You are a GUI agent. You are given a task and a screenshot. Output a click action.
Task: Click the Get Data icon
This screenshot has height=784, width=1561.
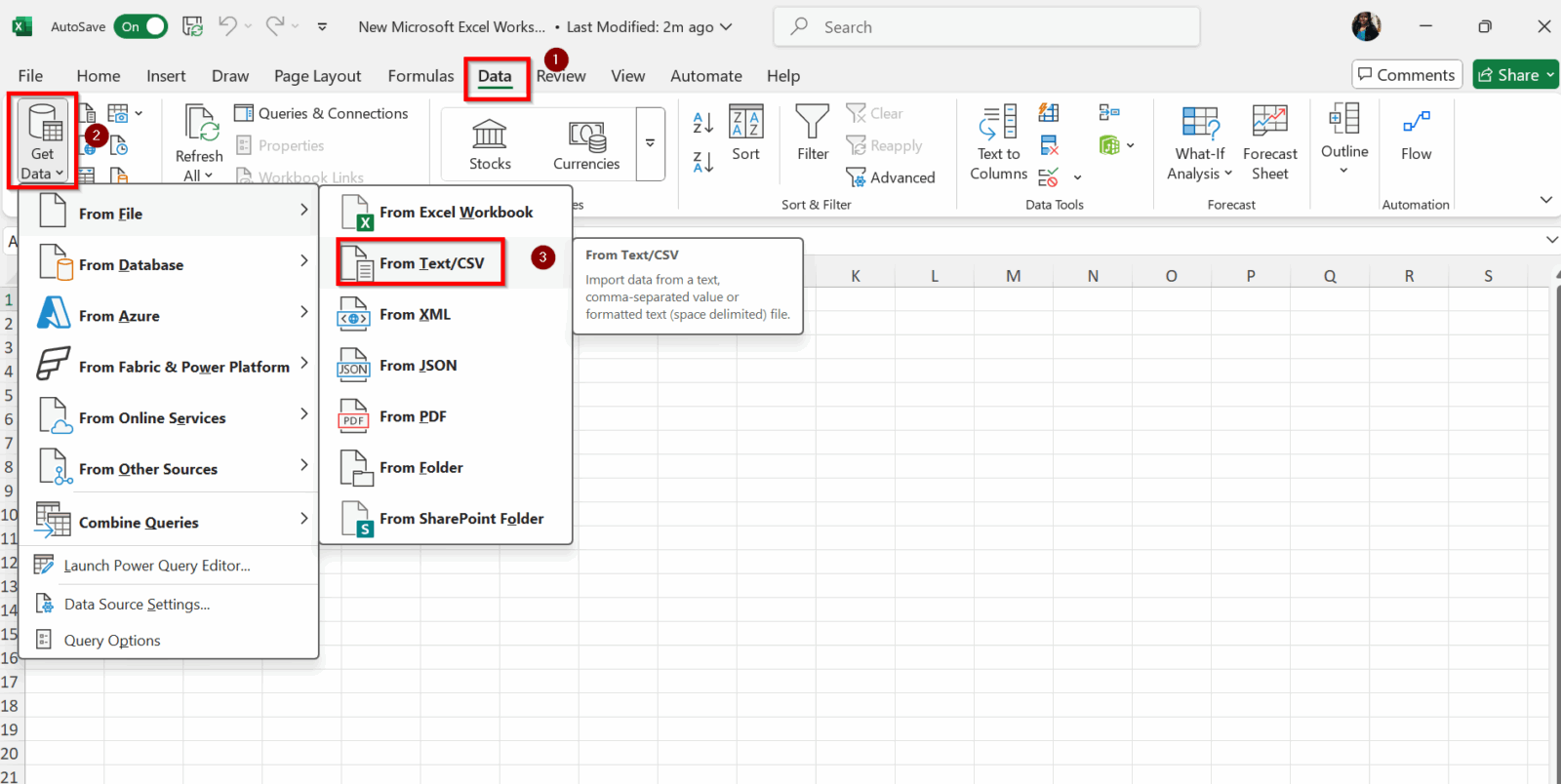(x=43, y=125)
